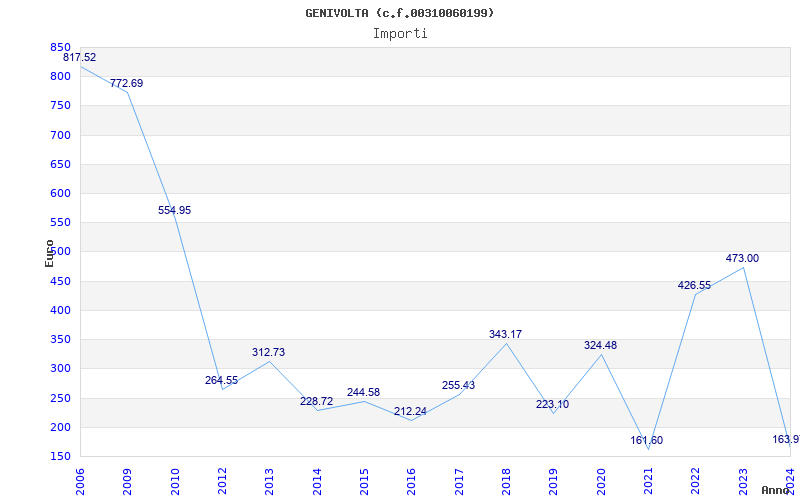Select the 600 y-axis tick label
Screen dimensions: 800x500
pos(60,193)
